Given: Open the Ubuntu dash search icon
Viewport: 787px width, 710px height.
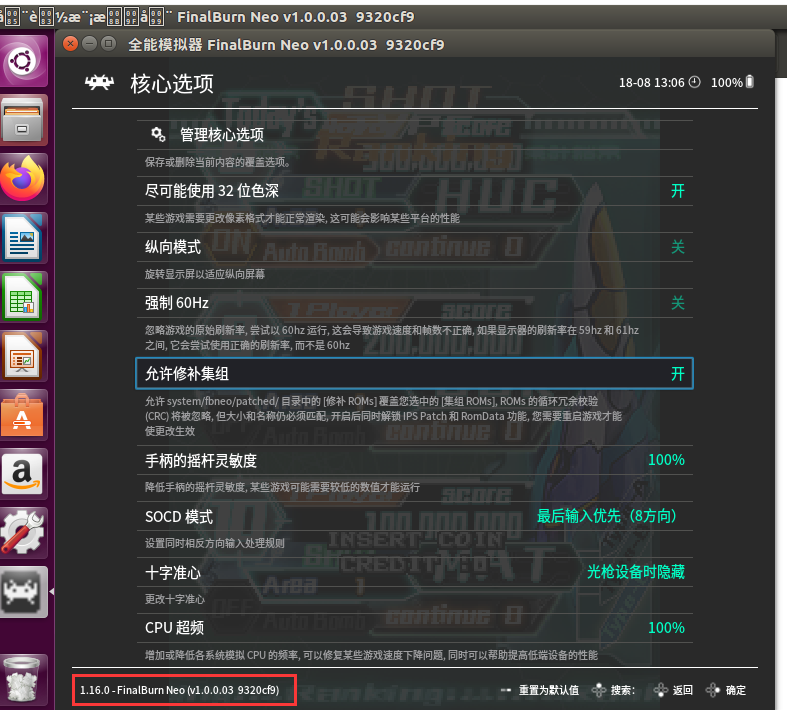Looking at the screenshot, I should coord(22,61).
